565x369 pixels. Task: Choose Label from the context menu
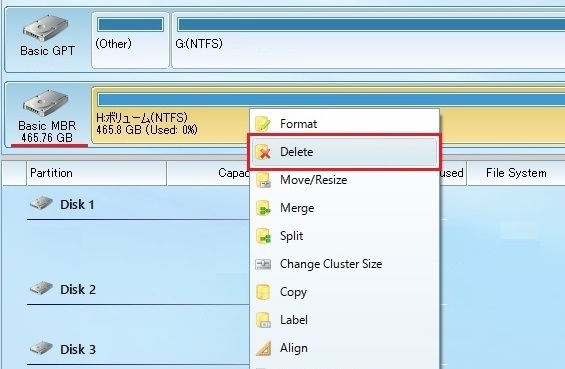(x=344, y=320)
